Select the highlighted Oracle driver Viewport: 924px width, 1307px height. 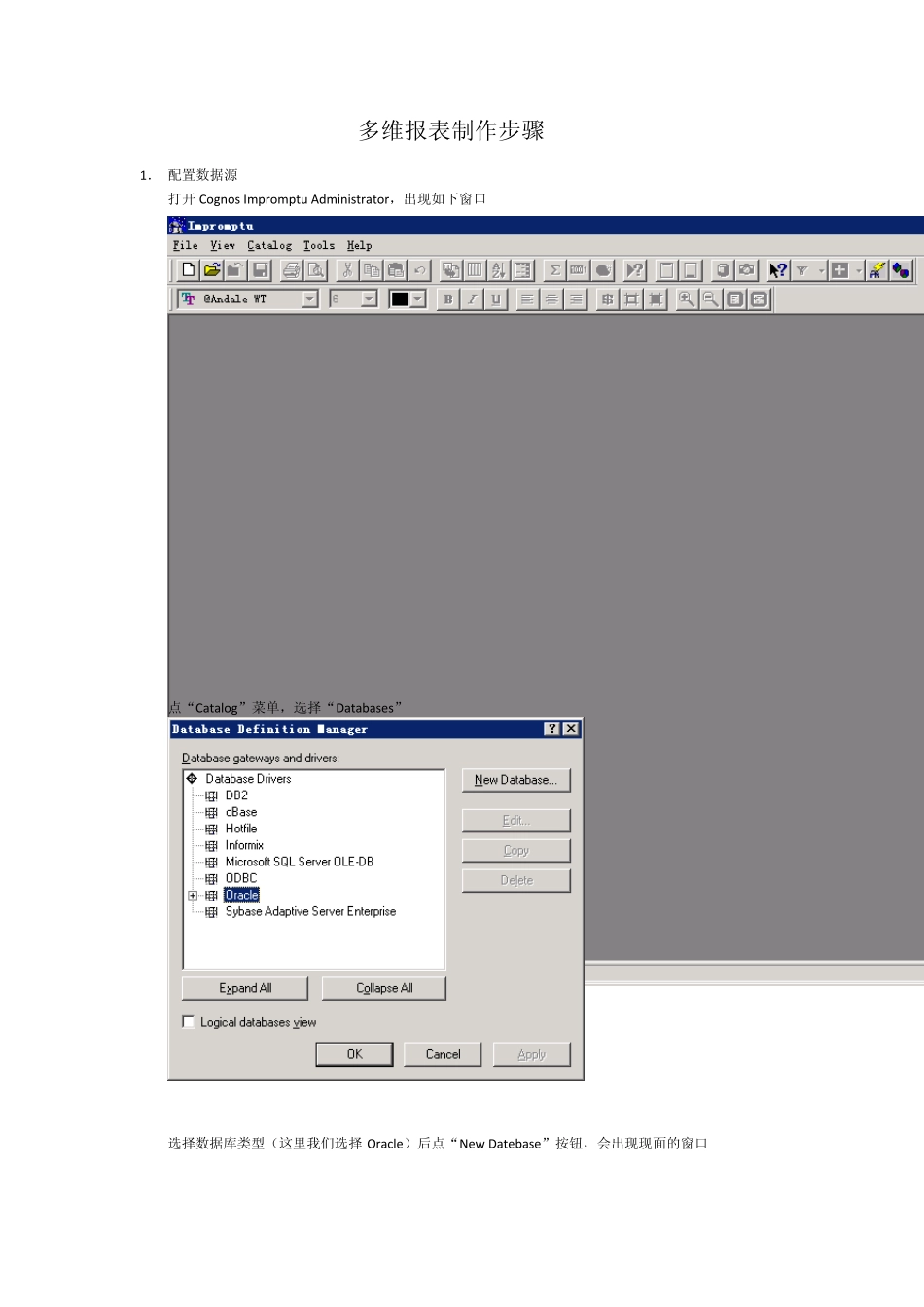tap(242, 895)
